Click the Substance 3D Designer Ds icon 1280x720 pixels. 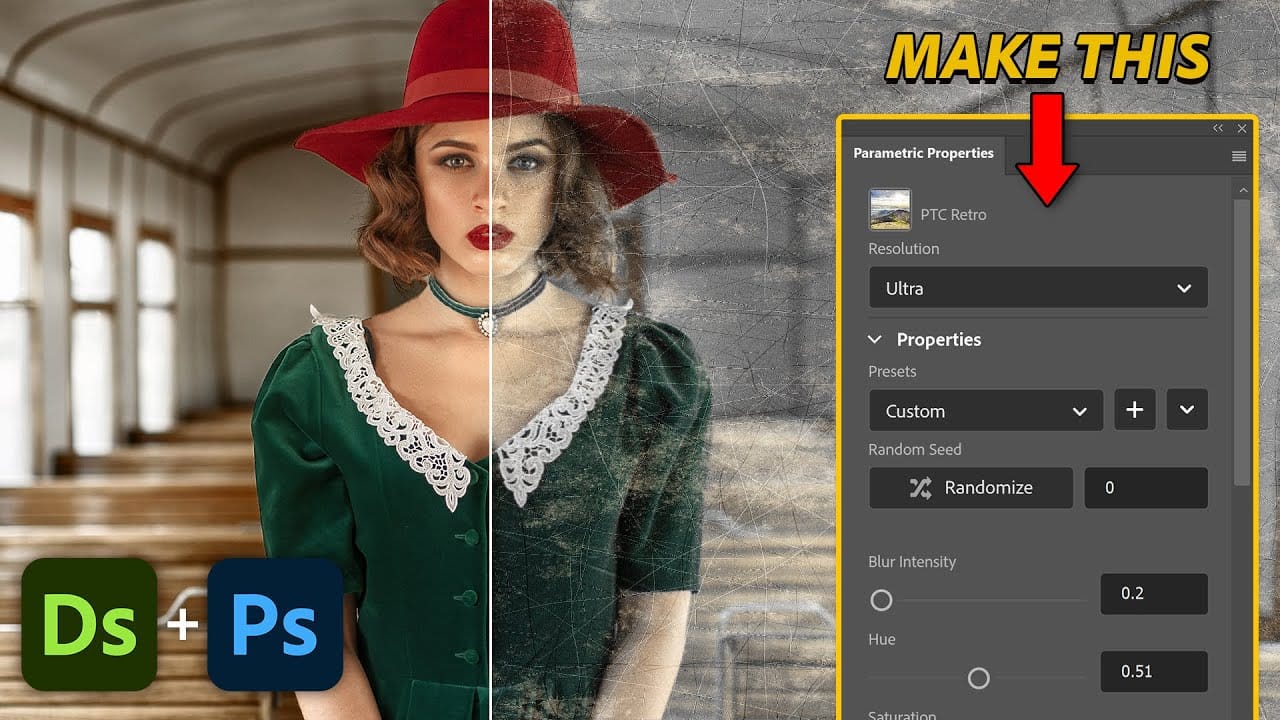point(90,624)
